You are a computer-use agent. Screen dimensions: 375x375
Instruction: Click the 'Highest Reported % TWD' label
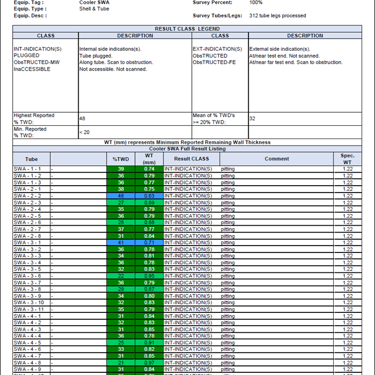34,119
